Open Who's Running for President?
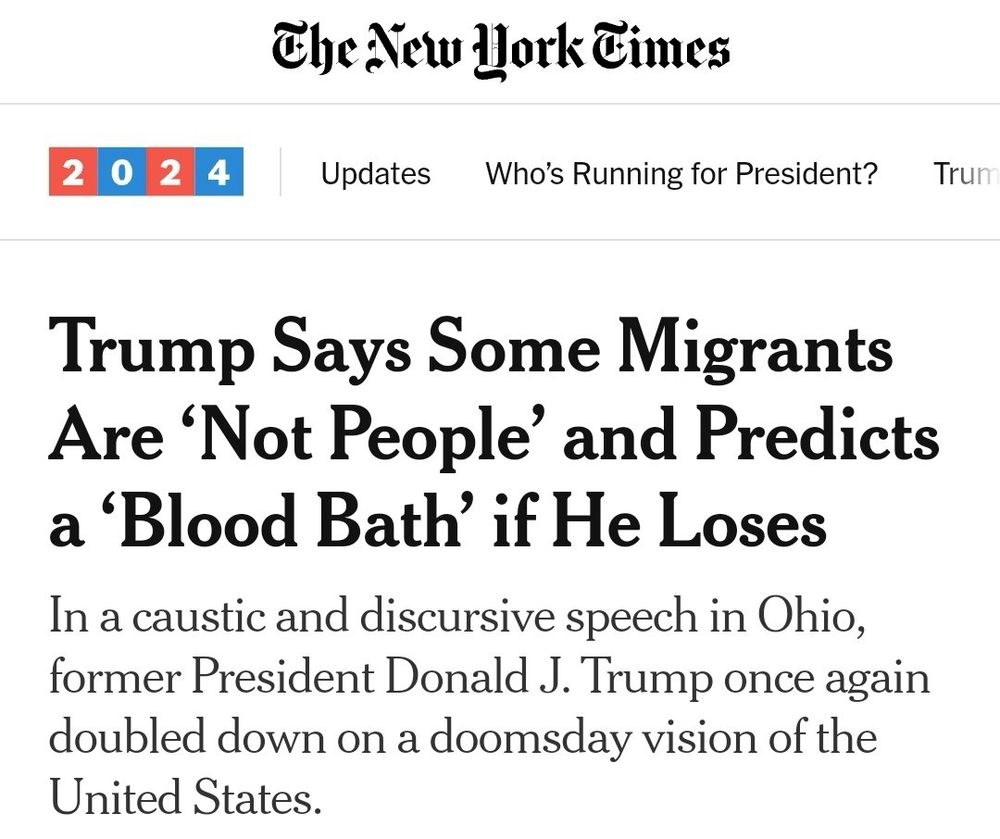This screenshot has height=839, width=1000. pos(682,173)
